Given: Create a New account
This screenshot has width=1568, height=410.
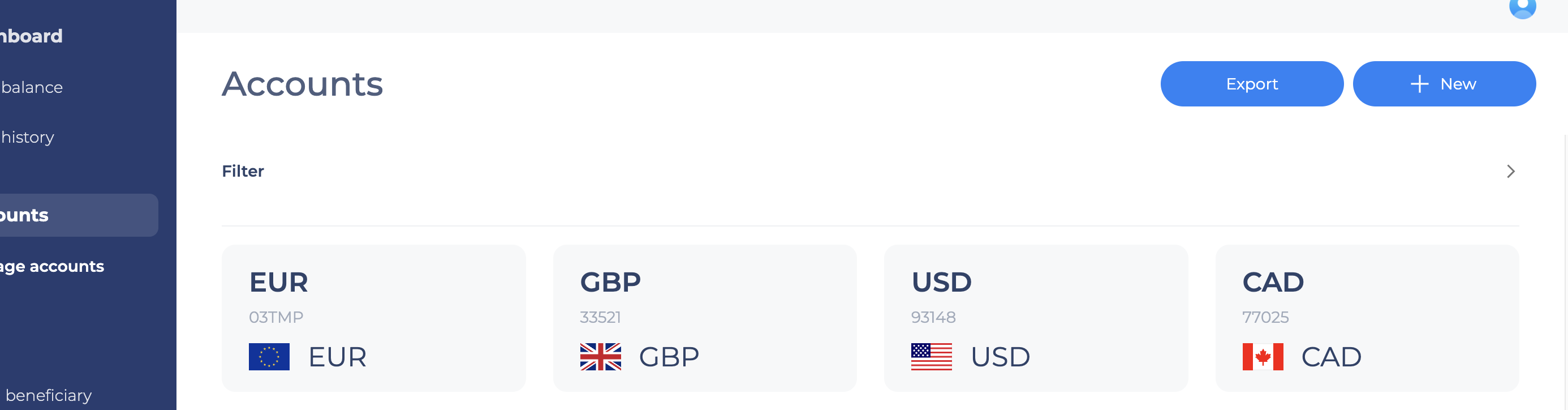Looking at the screenshot, I should 1444,83.
